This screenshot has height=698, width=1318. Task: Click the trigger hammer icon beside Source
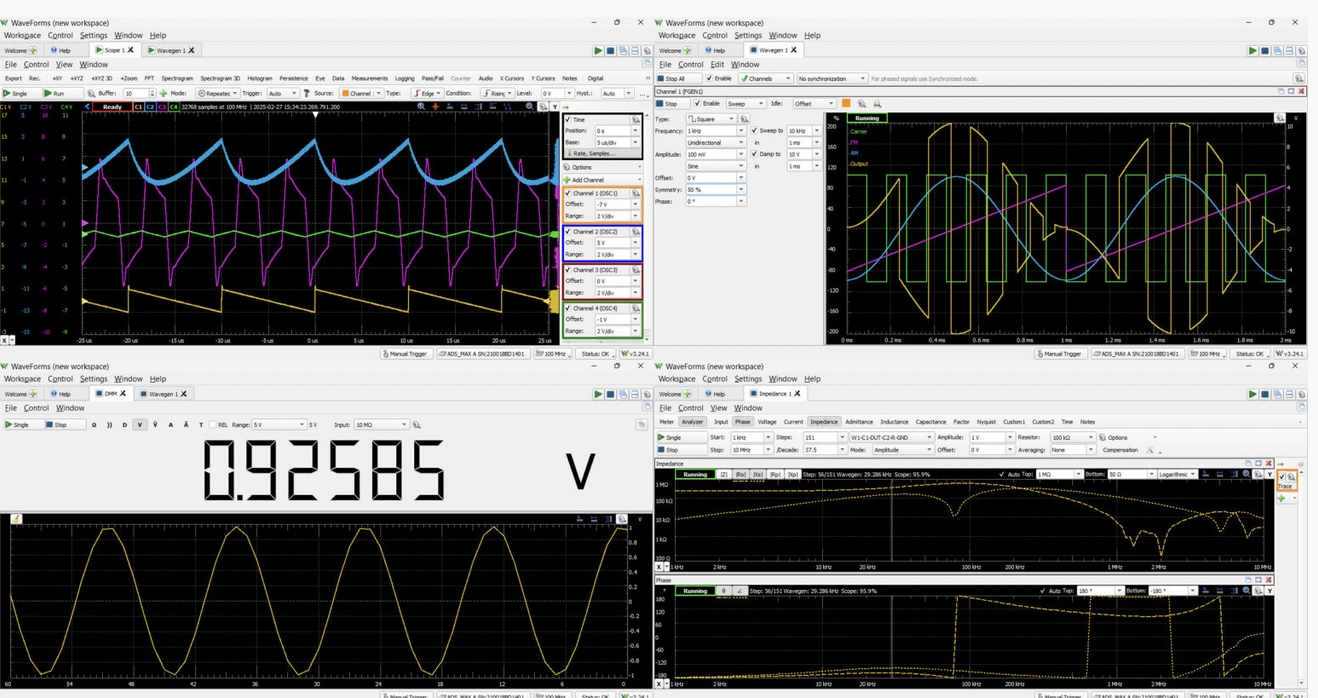tap(306, 93)
